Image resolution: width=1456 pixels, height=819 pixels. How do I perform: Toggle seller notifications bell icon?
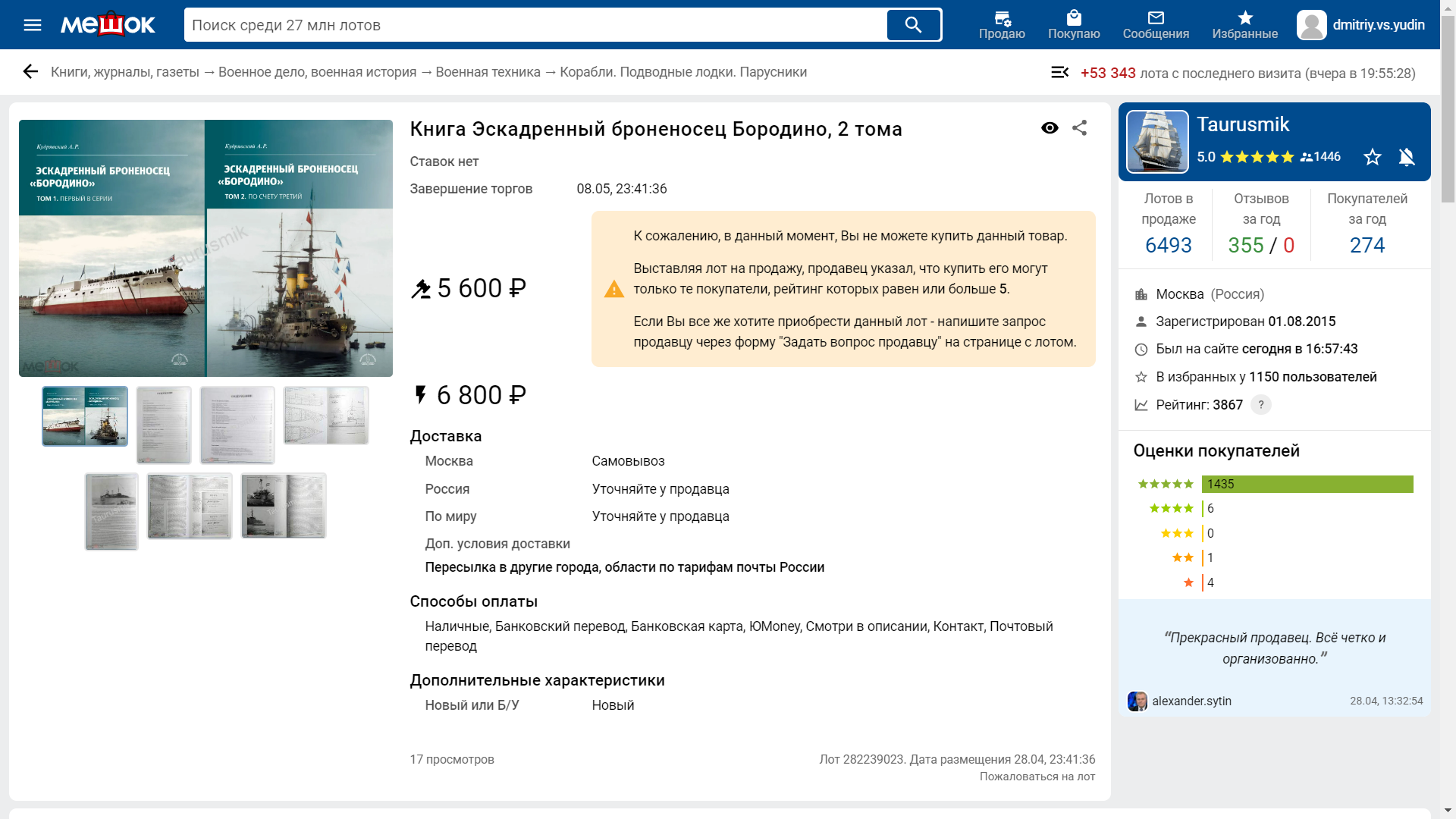pos(1407,157)
